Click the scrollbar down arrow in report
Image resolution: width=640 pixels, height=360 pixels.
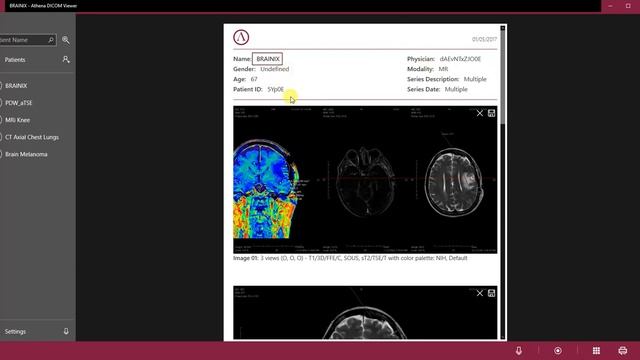(503, 337)
